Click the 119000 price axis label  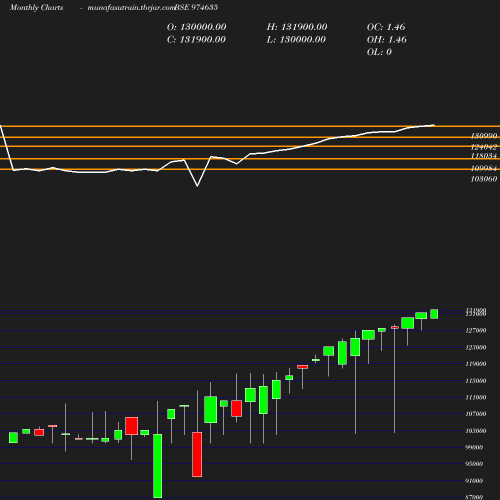[476, 364]
